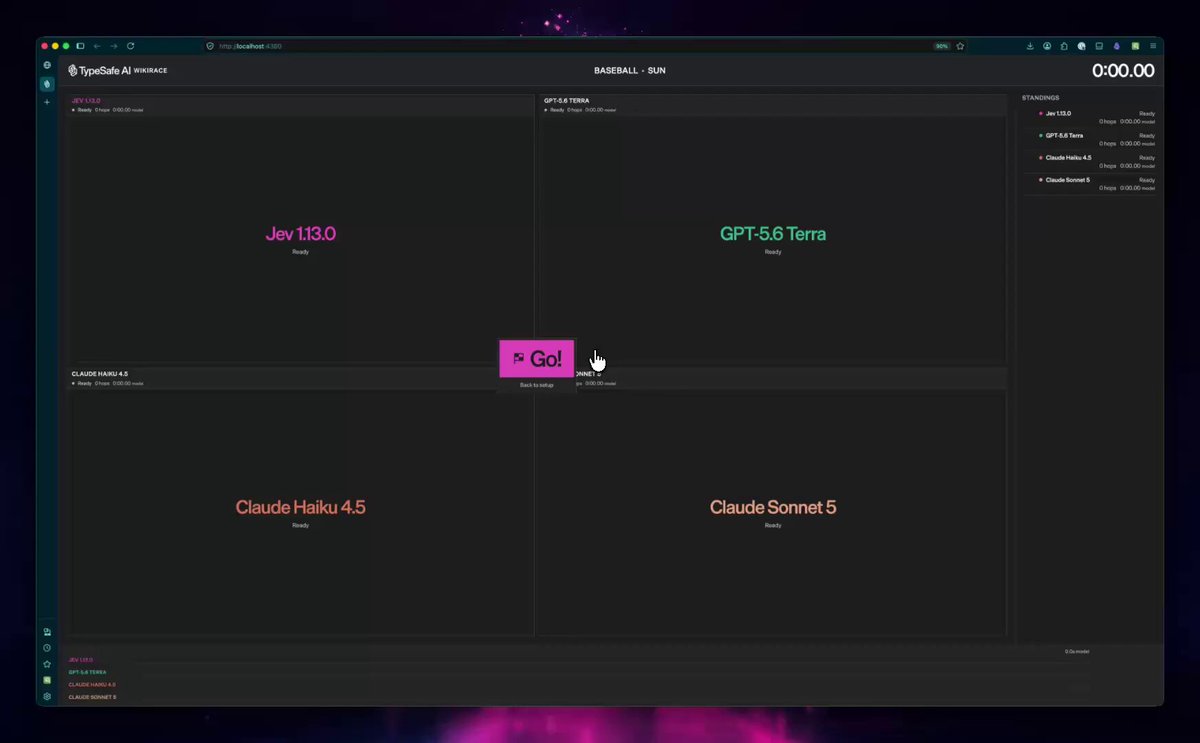Open the history clock icon in sidebar
The image size is (1200, 743).
coord(47,648)
